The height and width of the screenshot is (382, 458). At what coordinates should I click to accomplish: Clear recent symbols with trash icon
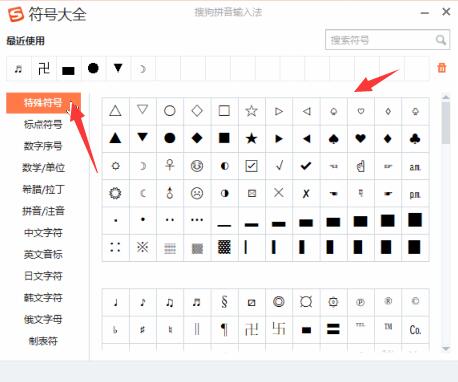pyautogui.click(x=442, y=68)
